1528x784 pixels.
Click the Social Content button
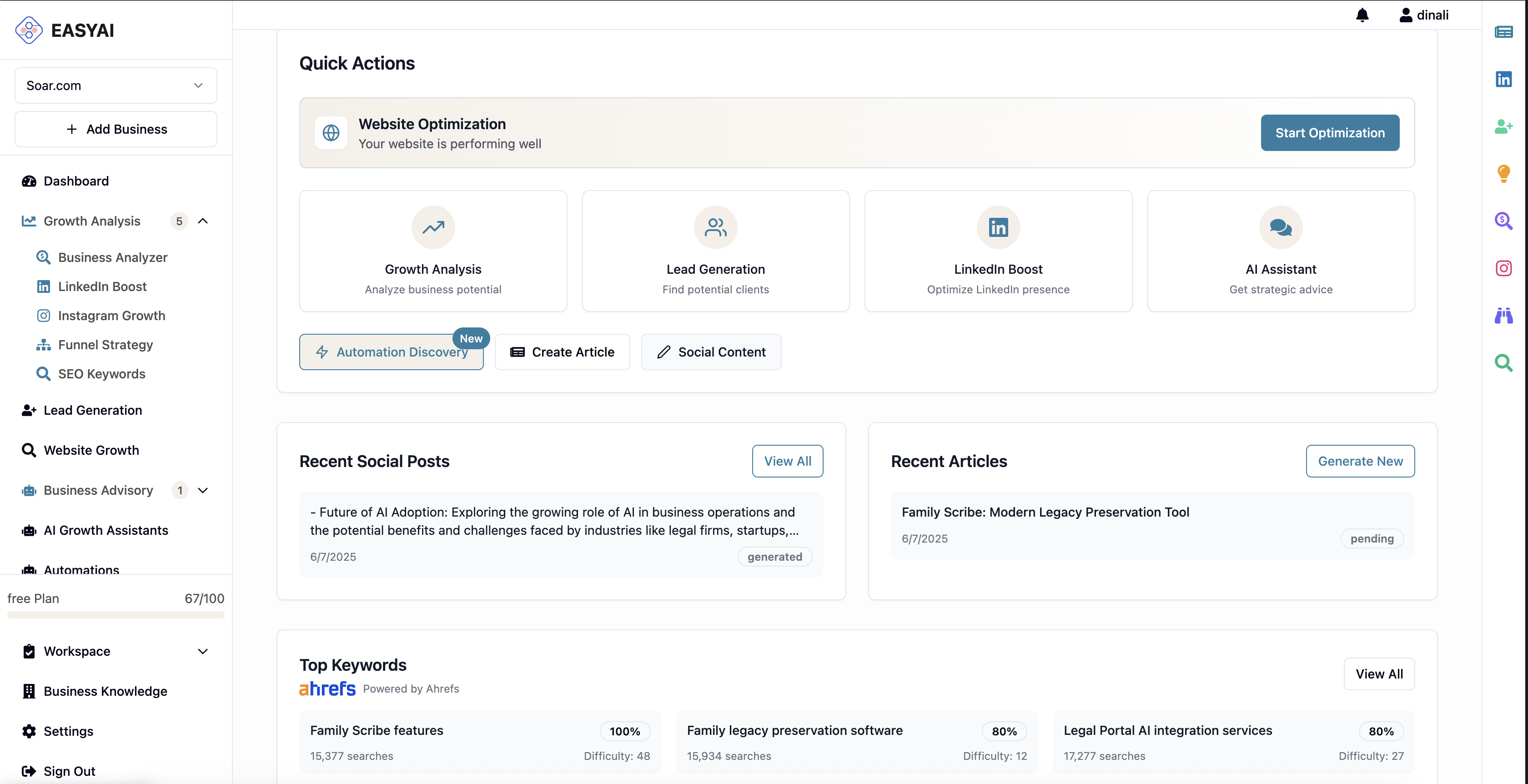pyautogui.click(x=711, y=352)
